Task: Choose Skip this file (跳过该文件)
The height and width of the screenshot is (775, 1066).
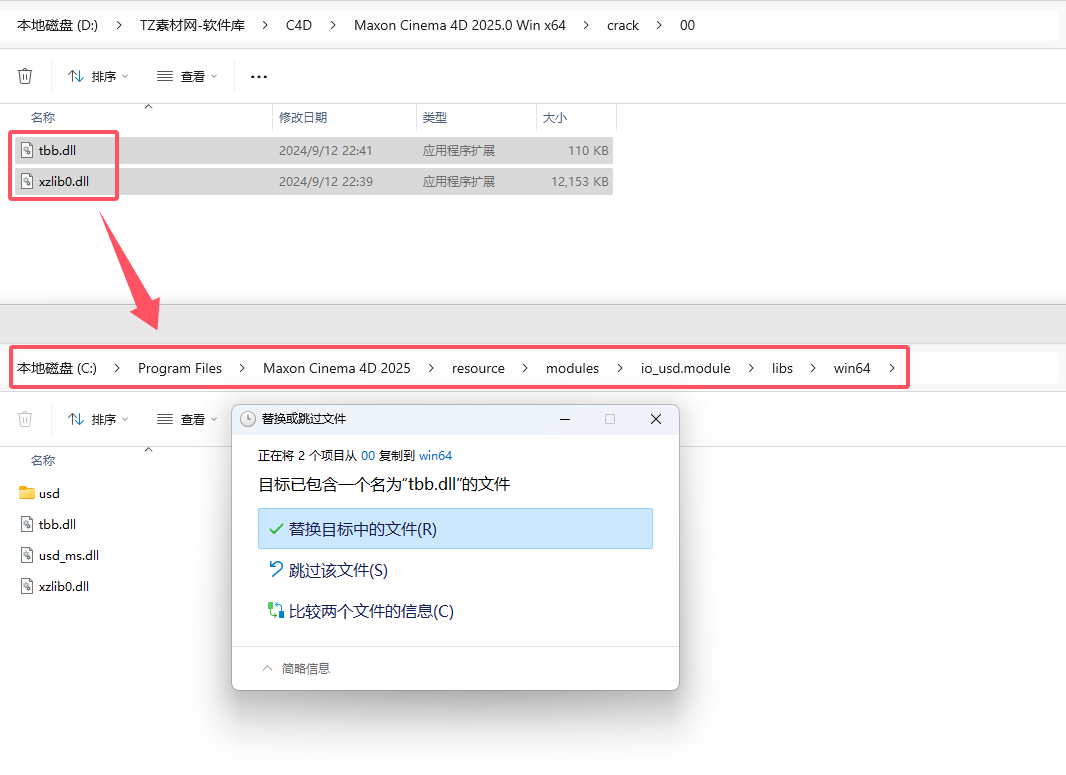Action: [x=329, y=570]
